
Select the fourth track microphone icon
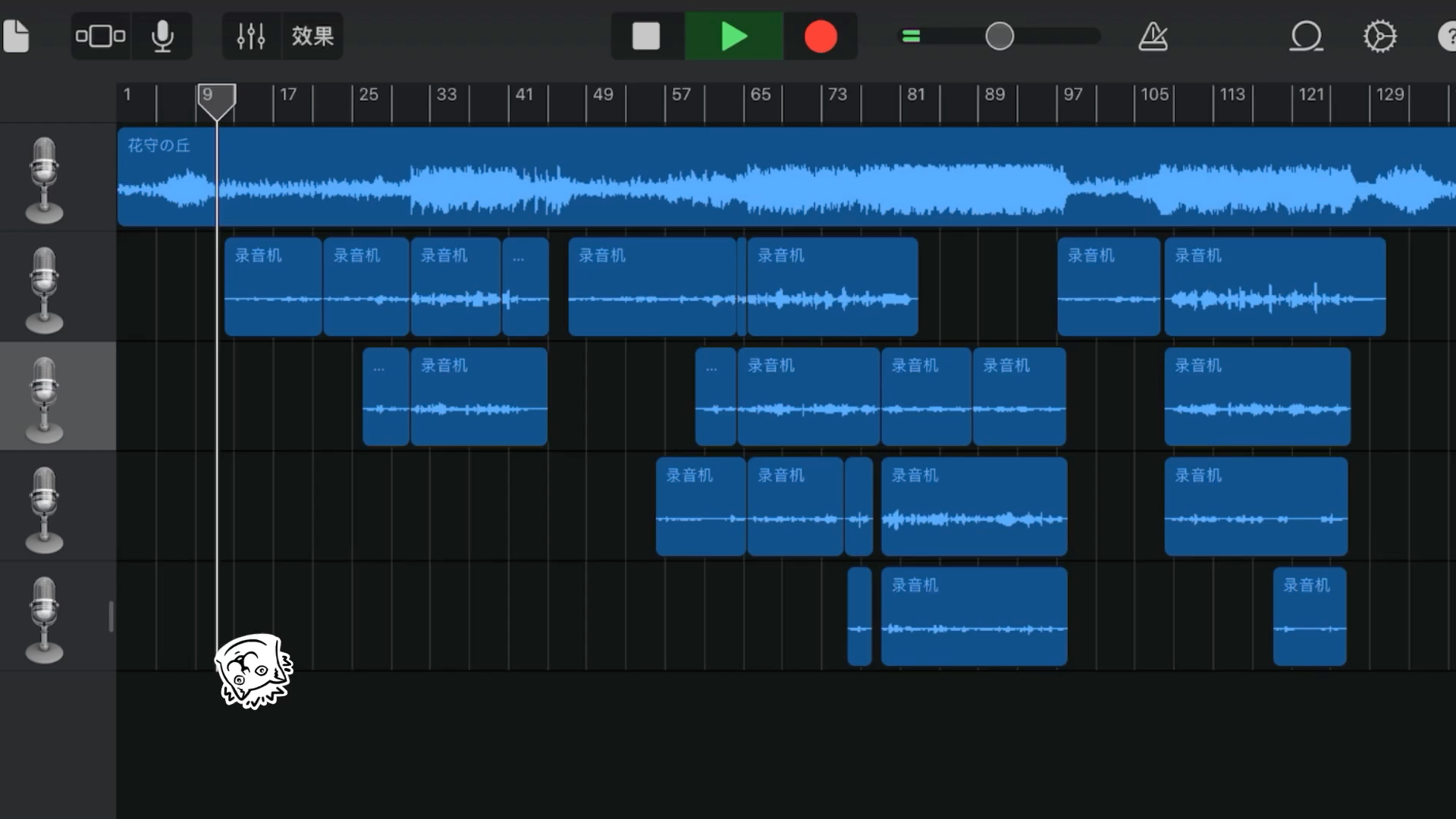[x=45, y=510]
